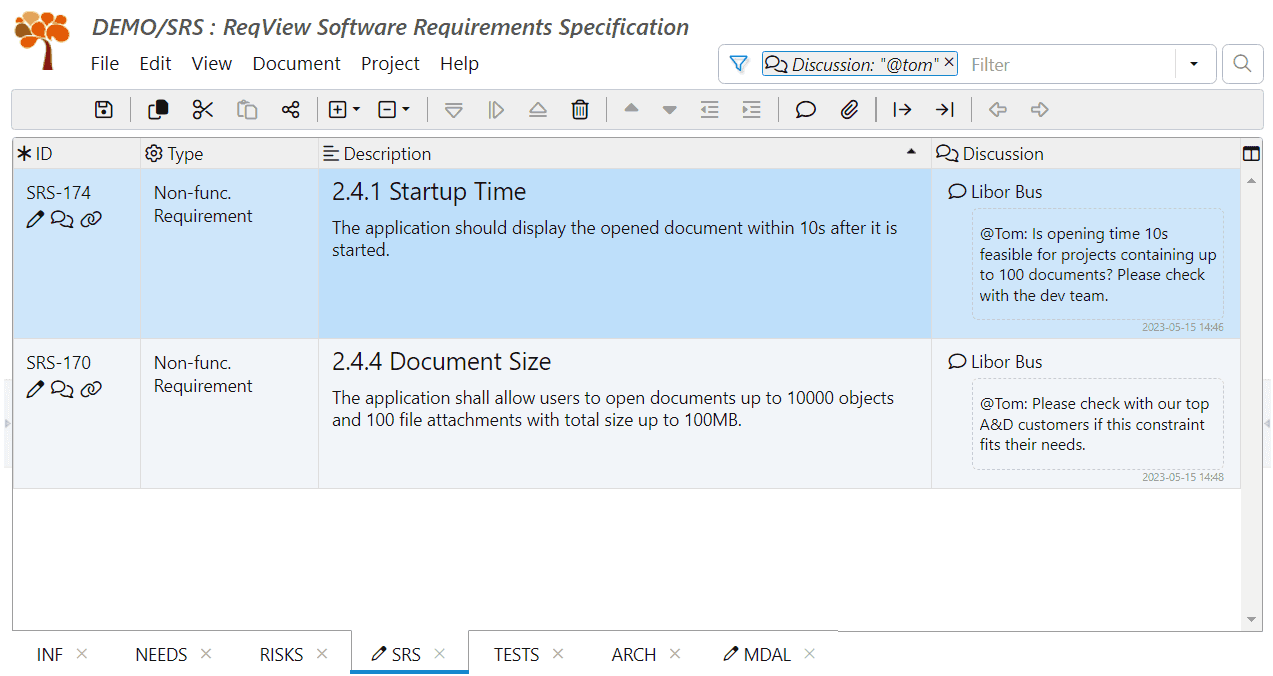Viewport: 1273px width, 676px height.
Task: Open the View menu
Action: pos(212,63)
